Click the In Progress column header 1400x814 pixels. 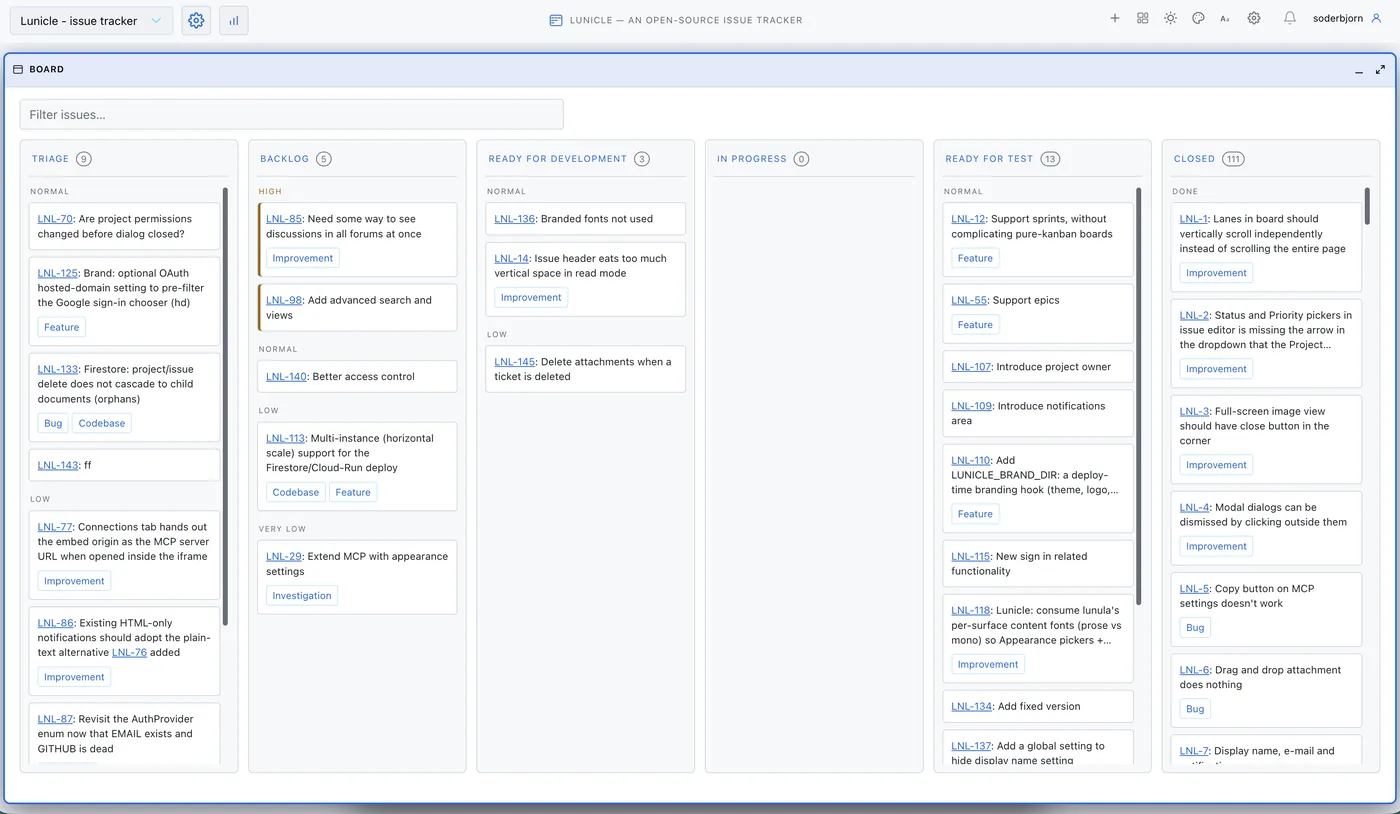click(x=751, y=159)
